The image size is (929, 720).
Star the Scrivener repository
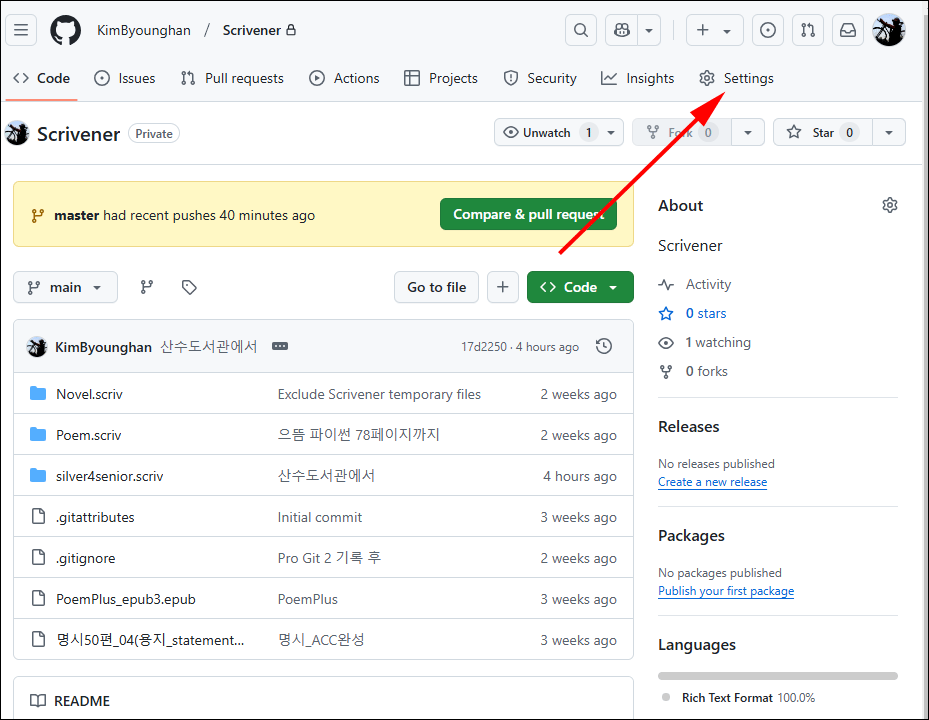pyautogui.click(x=823, y=132)
